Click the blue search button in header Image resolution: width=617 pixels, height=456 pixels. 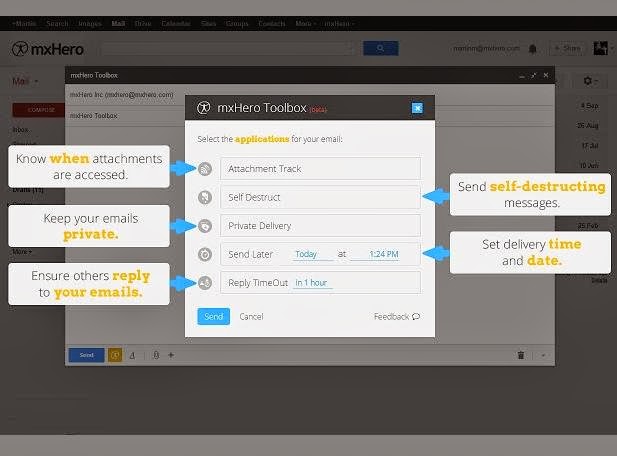pos(381,48)
